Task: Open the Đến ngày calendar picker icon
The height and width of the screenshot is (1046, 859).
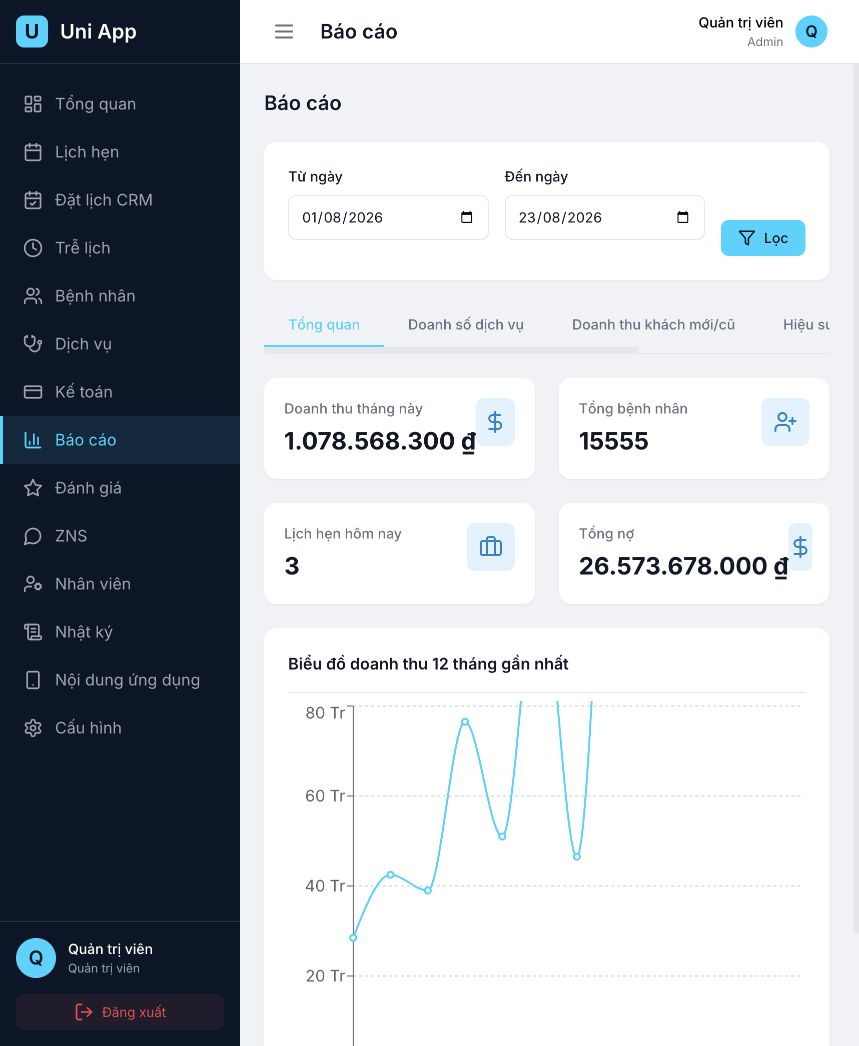Action: [x=682, y=217]
